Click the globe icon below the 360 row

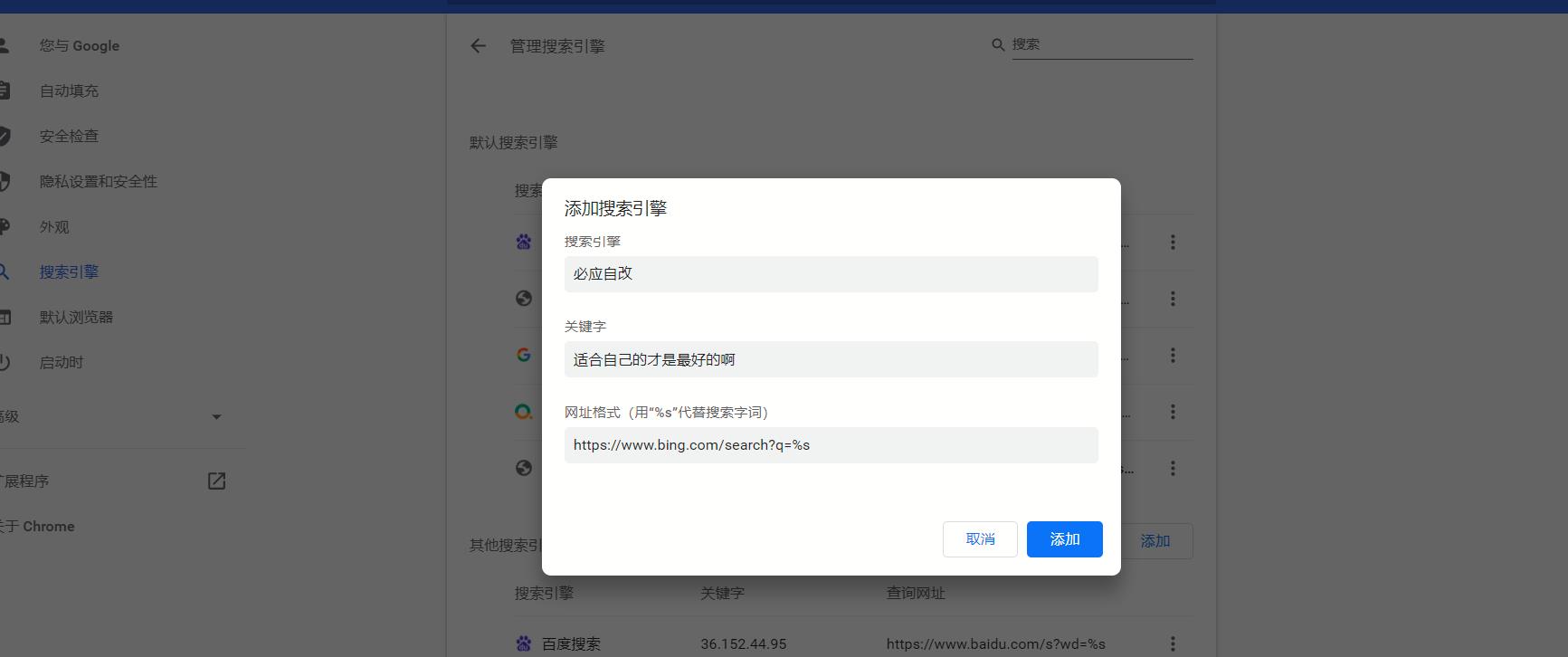pyautogui.click(x=524, y=468)
